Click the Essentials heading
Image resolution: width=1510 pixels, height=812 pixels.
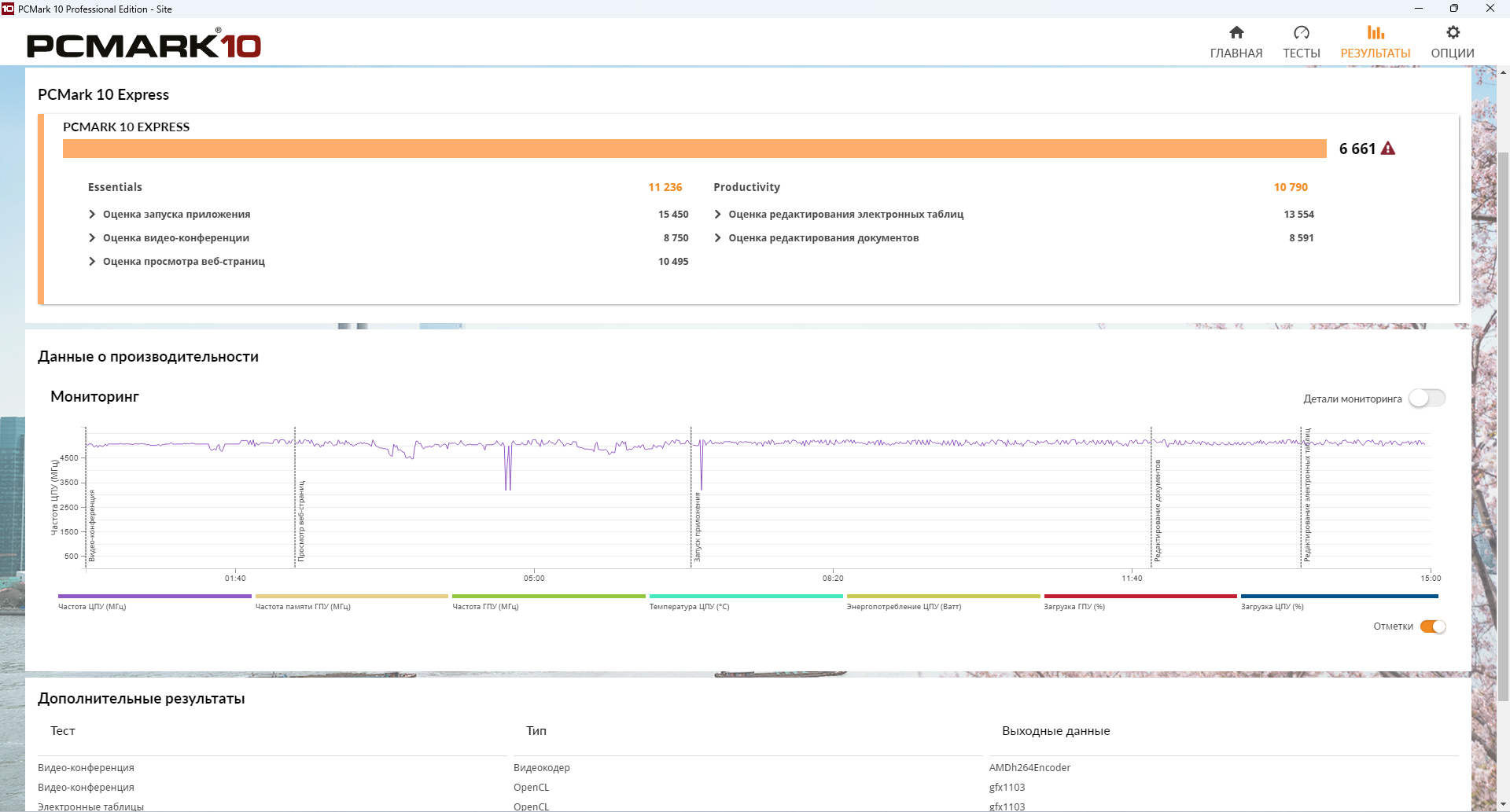click(115, 187)
